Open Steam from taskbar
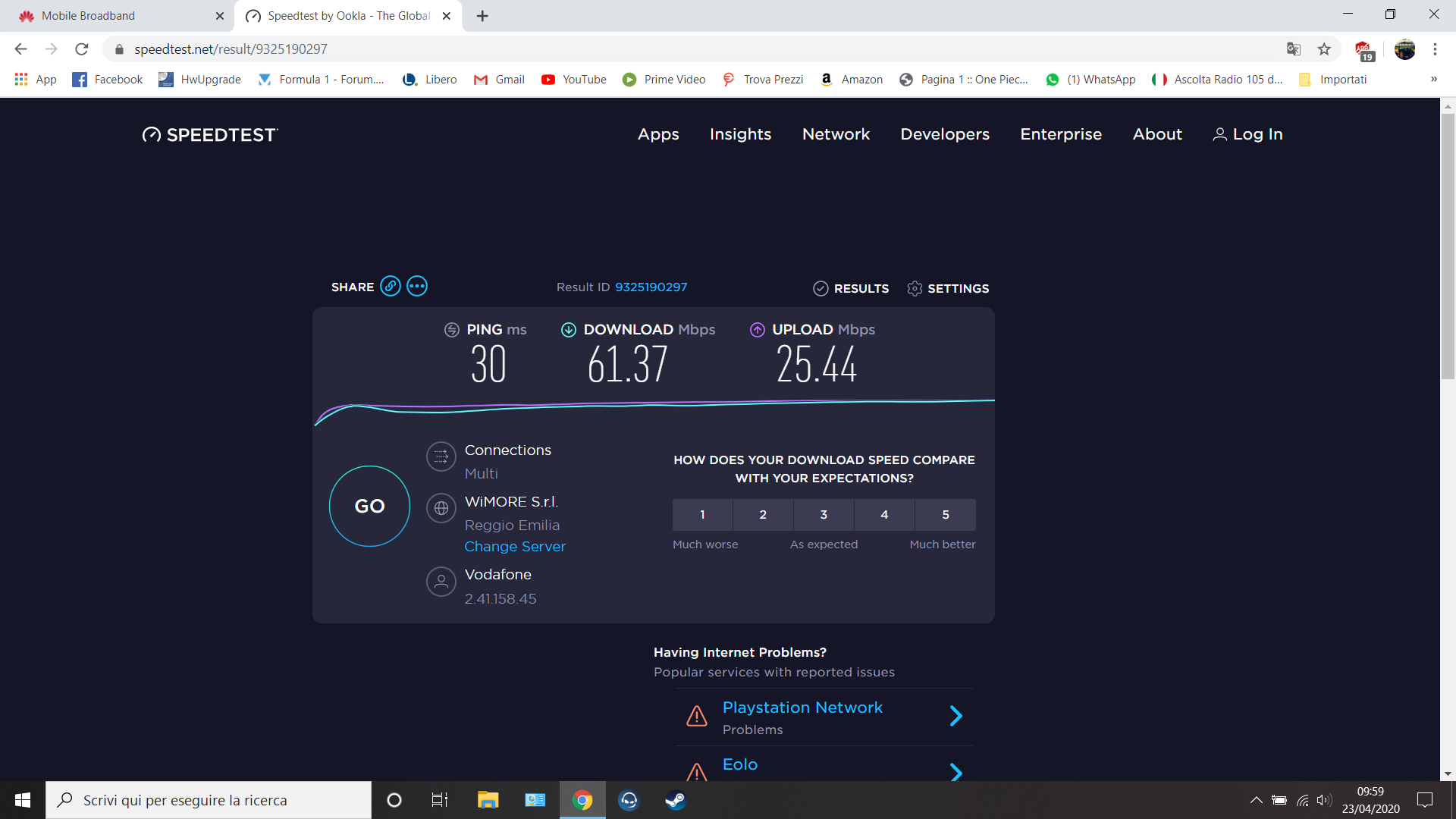 pos(676,800)
